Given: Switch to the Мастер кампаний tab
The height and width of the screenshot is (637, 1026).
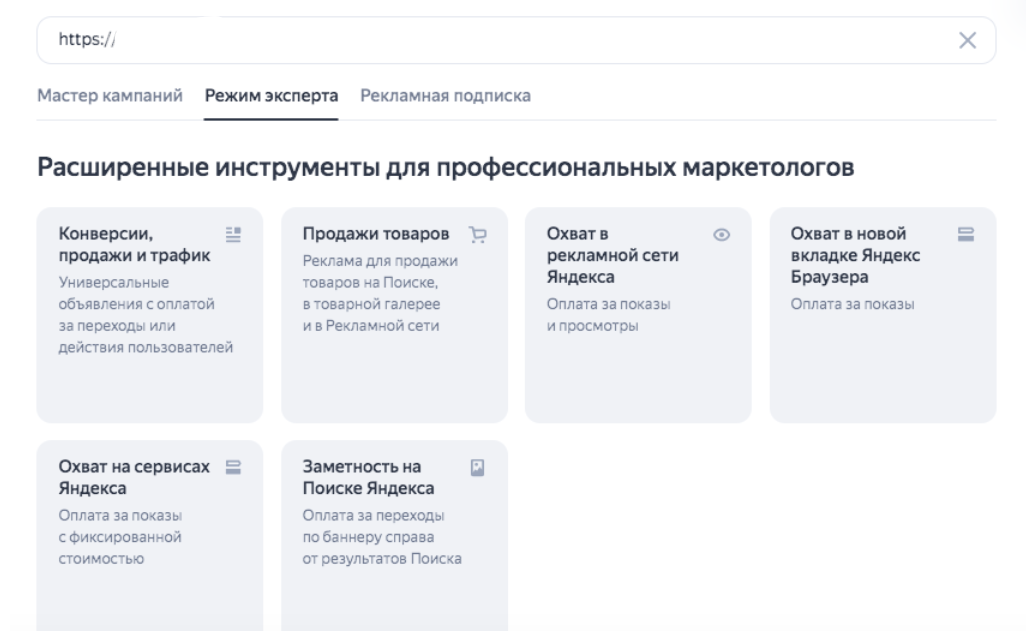Looking at the screenshot, I should pos(110,95).
